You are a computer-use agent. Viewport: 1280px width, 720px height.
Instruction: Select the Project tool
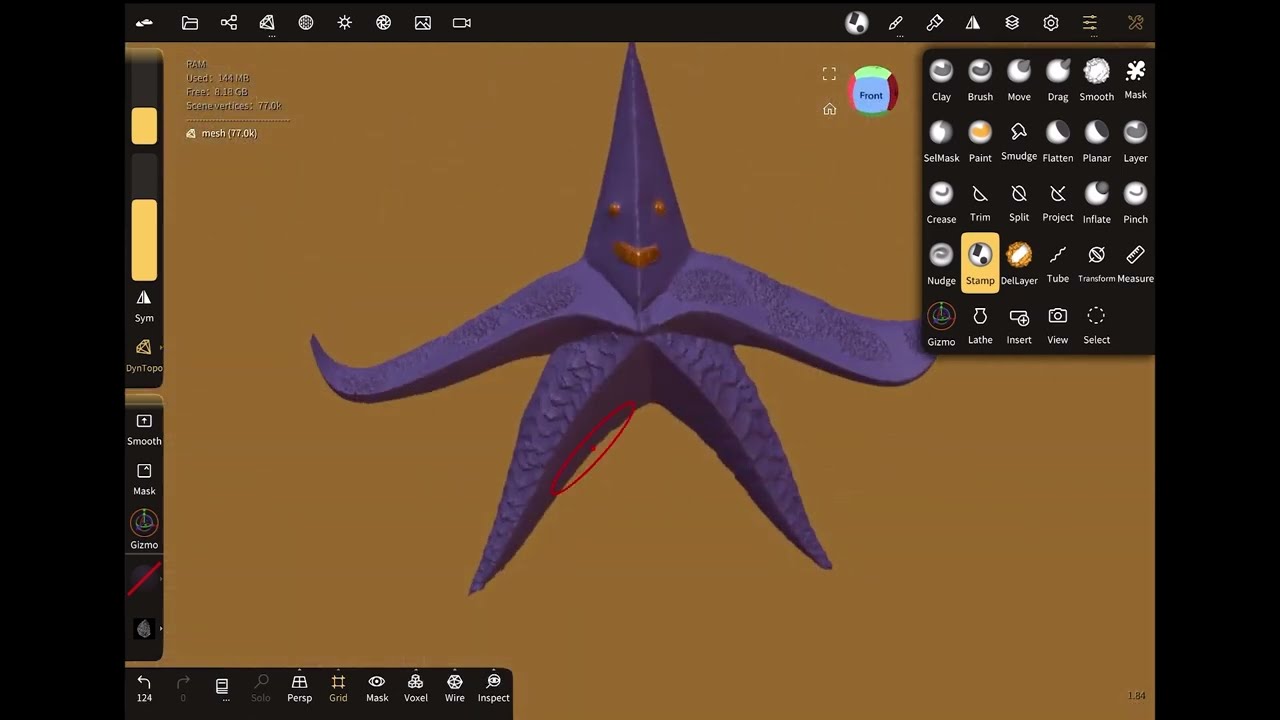[x=1058, y=203]
